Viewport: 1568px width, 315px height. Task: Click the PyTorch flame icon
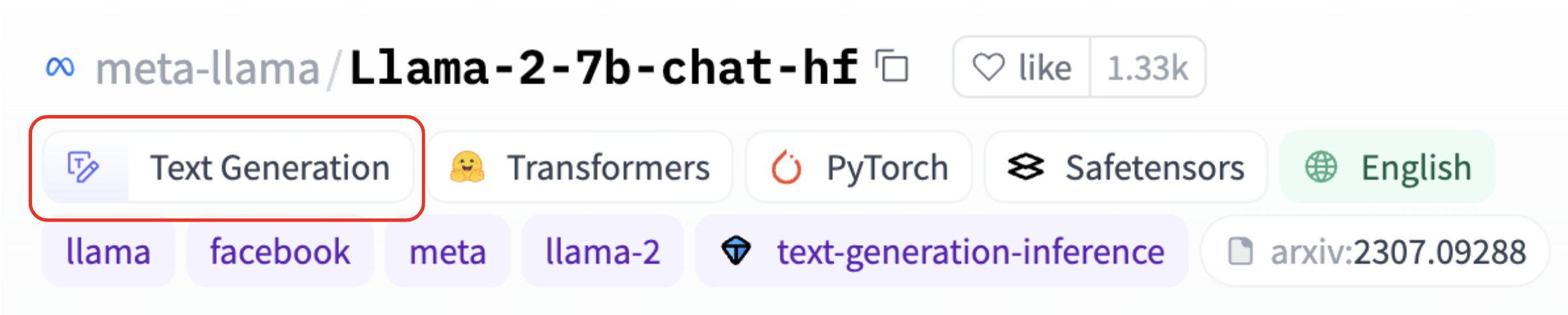point(786,168)
